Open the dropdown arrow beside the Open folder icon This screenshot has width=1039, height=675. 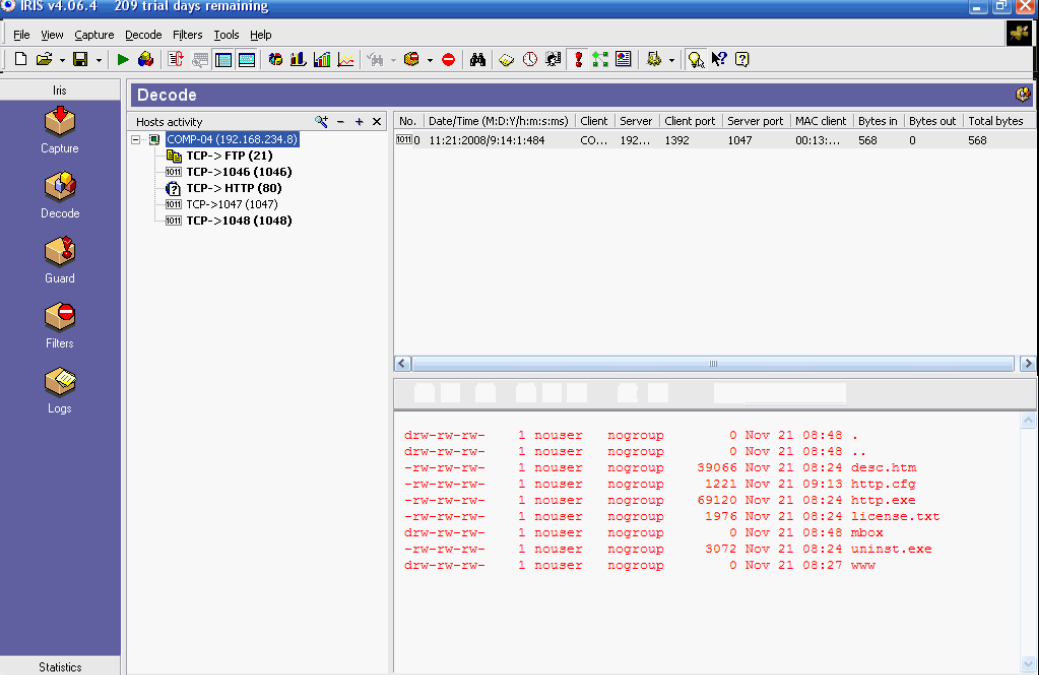(x=62, y=60)
